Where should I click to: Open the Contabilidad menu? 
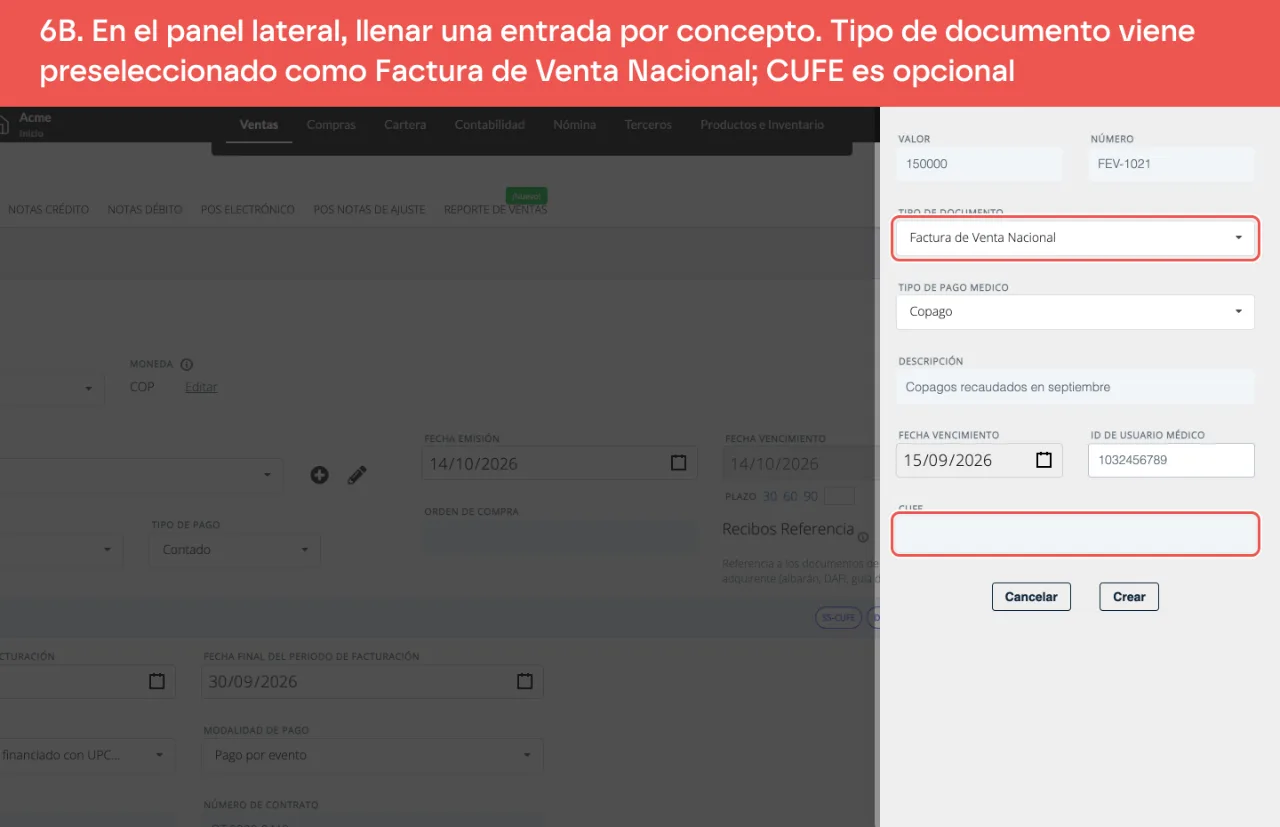pyautogui.click(x=490, y=125)
